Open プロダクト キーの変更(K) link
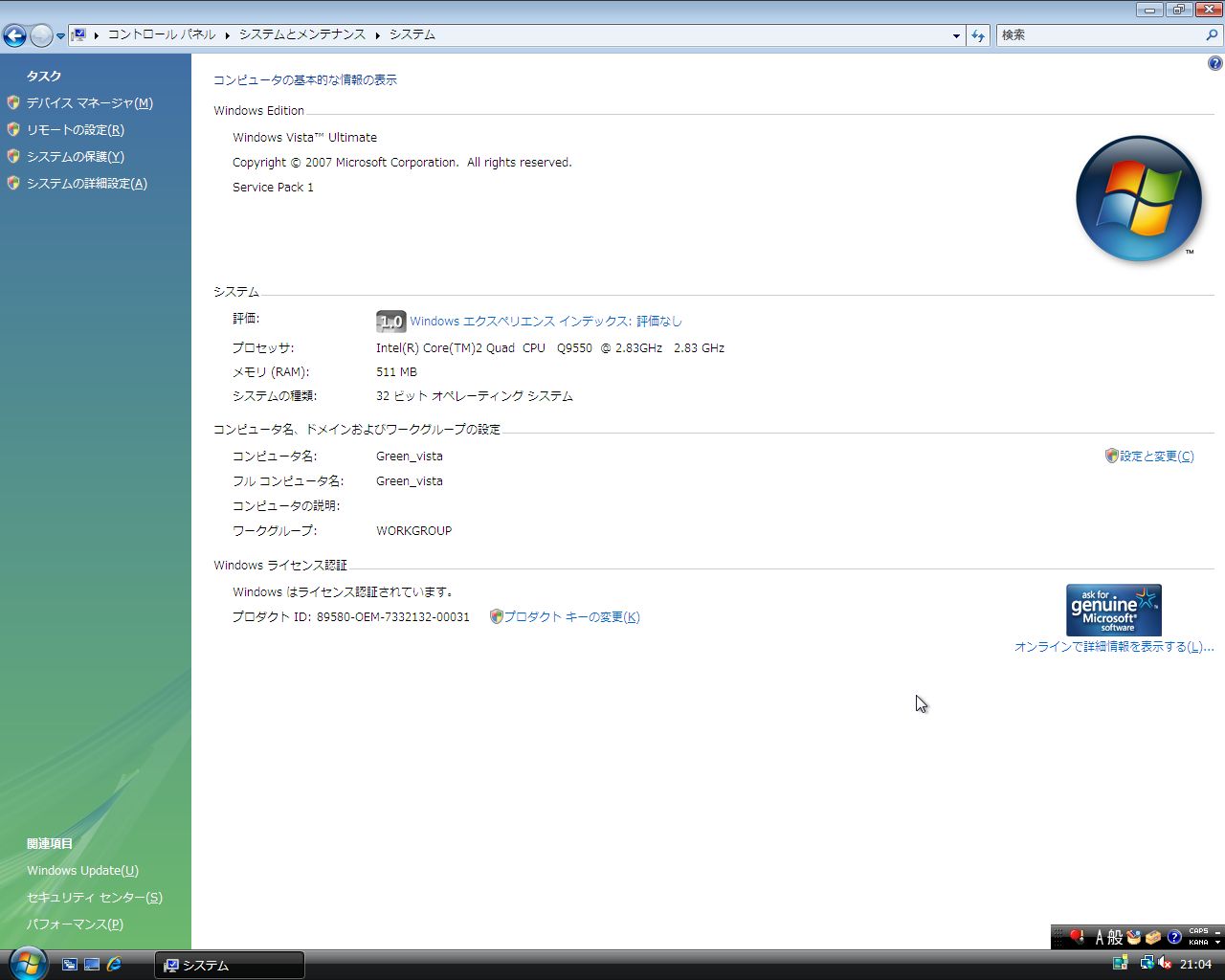 (571, 617)
